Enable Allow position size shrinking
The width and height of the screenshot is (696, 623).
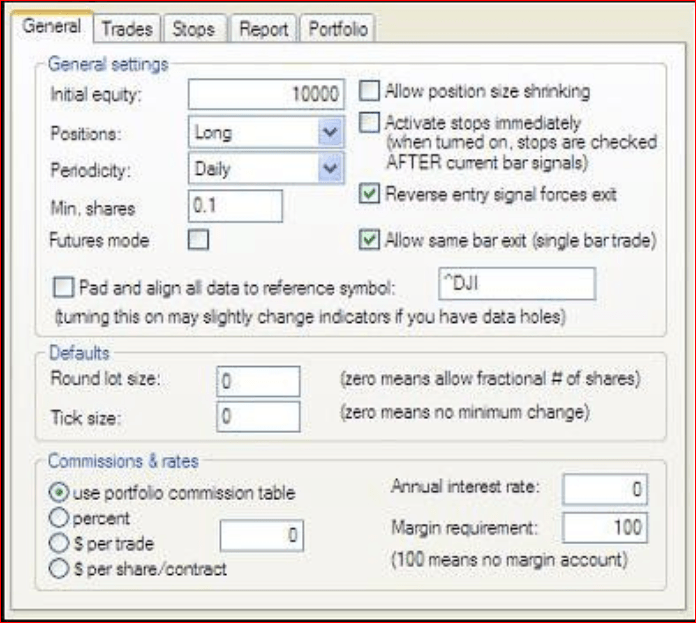point(370,92)
